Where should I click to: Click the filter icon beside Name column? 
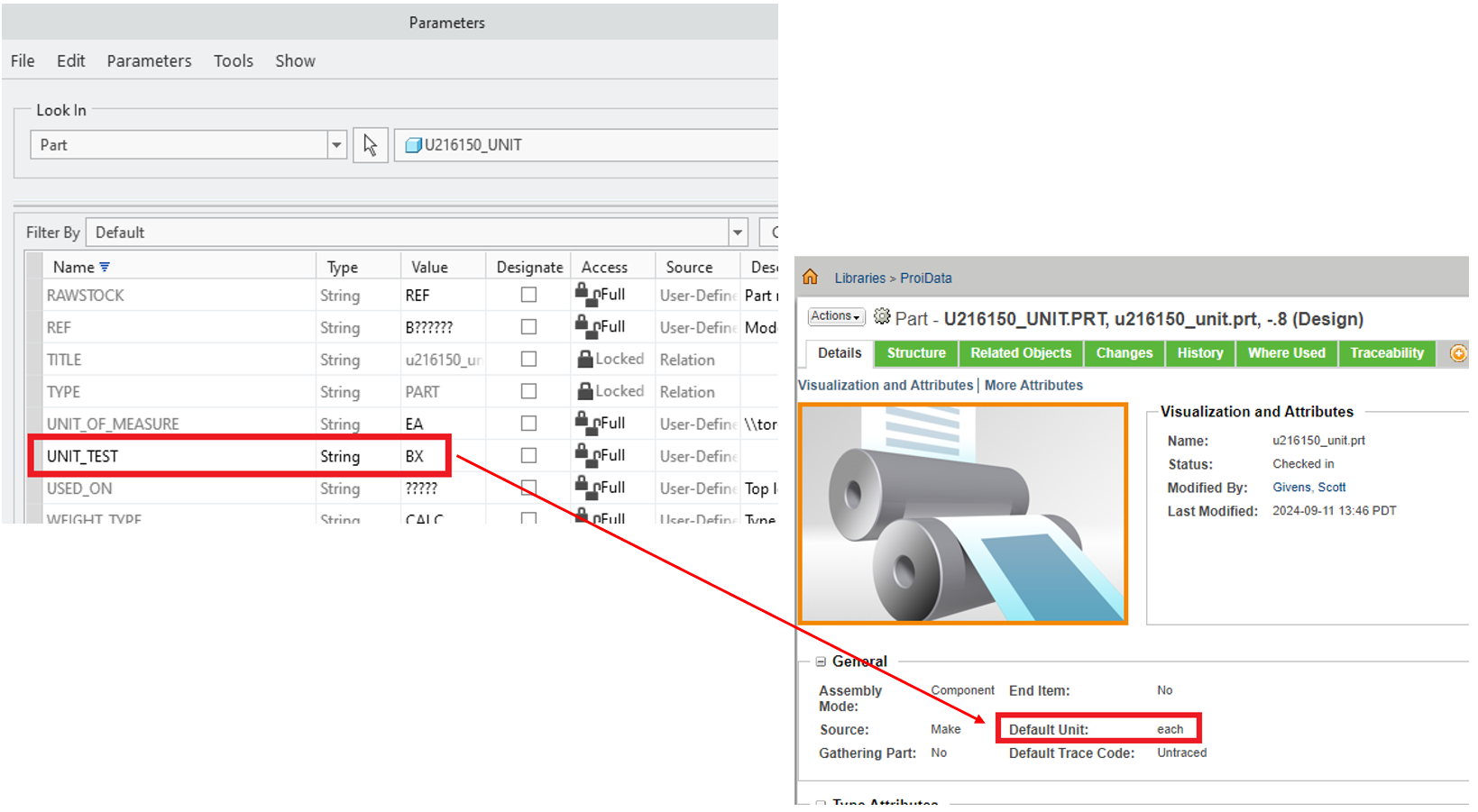click(x=106, y=265)
